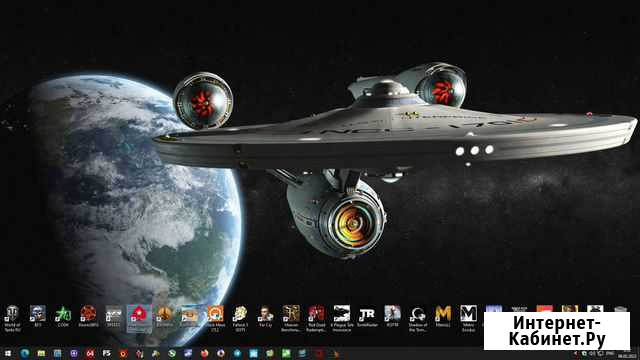Open the gold M Metro shortcut
The image size is (640, 360).
pos(443,317)
